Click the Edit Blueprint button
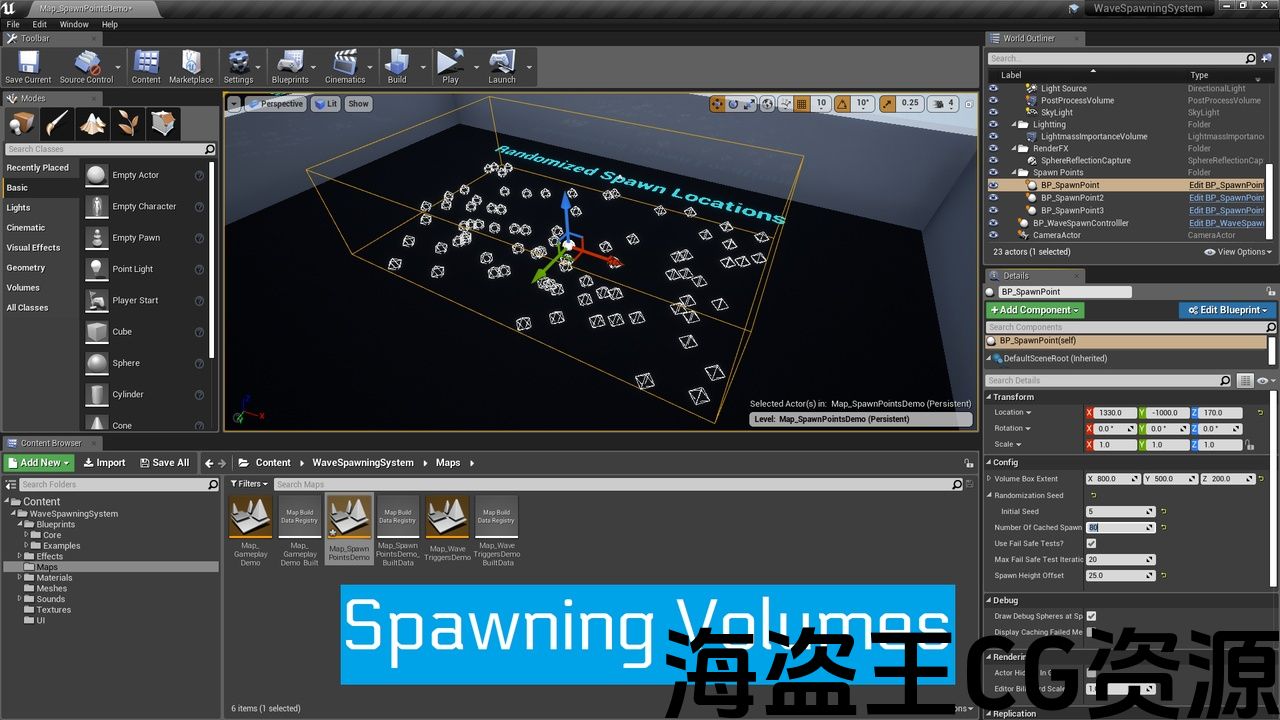This screenshot has height=720, width=1280. coord(1227,310)
